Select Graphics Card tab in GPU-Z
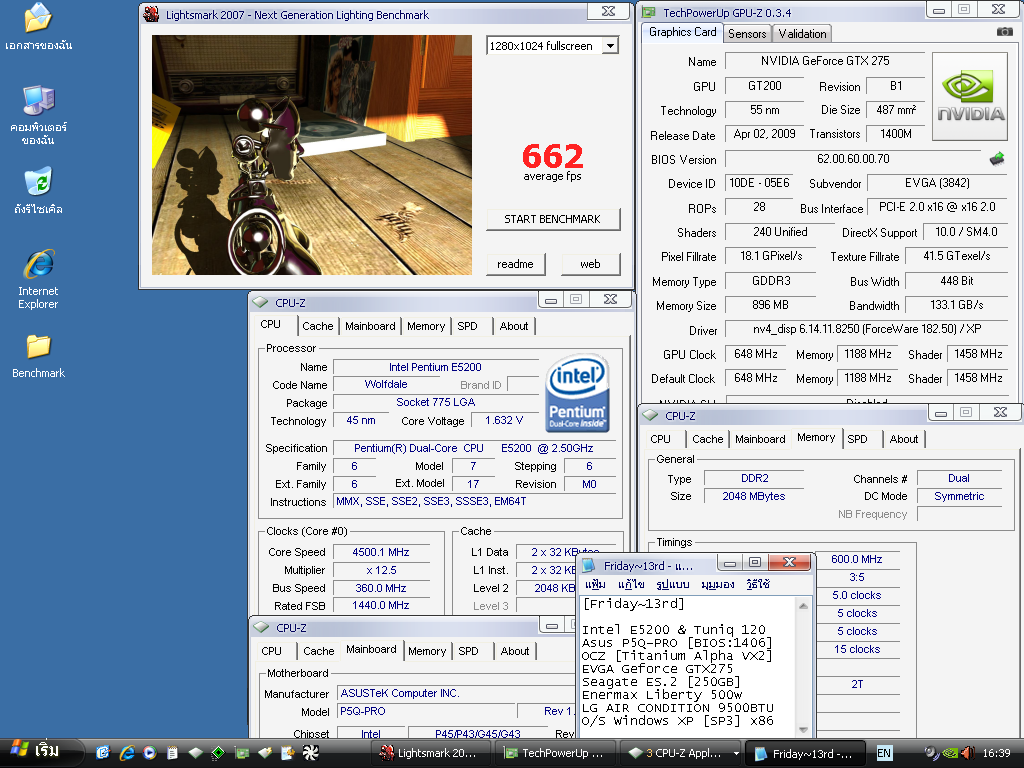The width and height of the screenshot is (1024, 768). point(682,32)
